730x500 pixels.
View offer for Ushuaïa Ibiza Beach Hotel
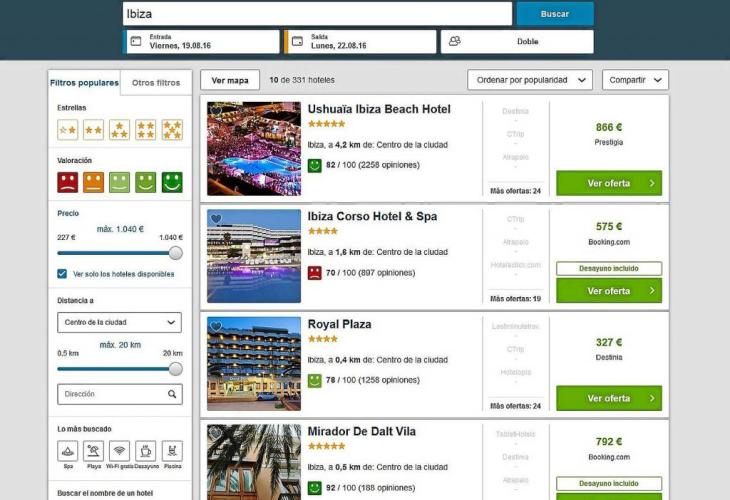point(609,183)
